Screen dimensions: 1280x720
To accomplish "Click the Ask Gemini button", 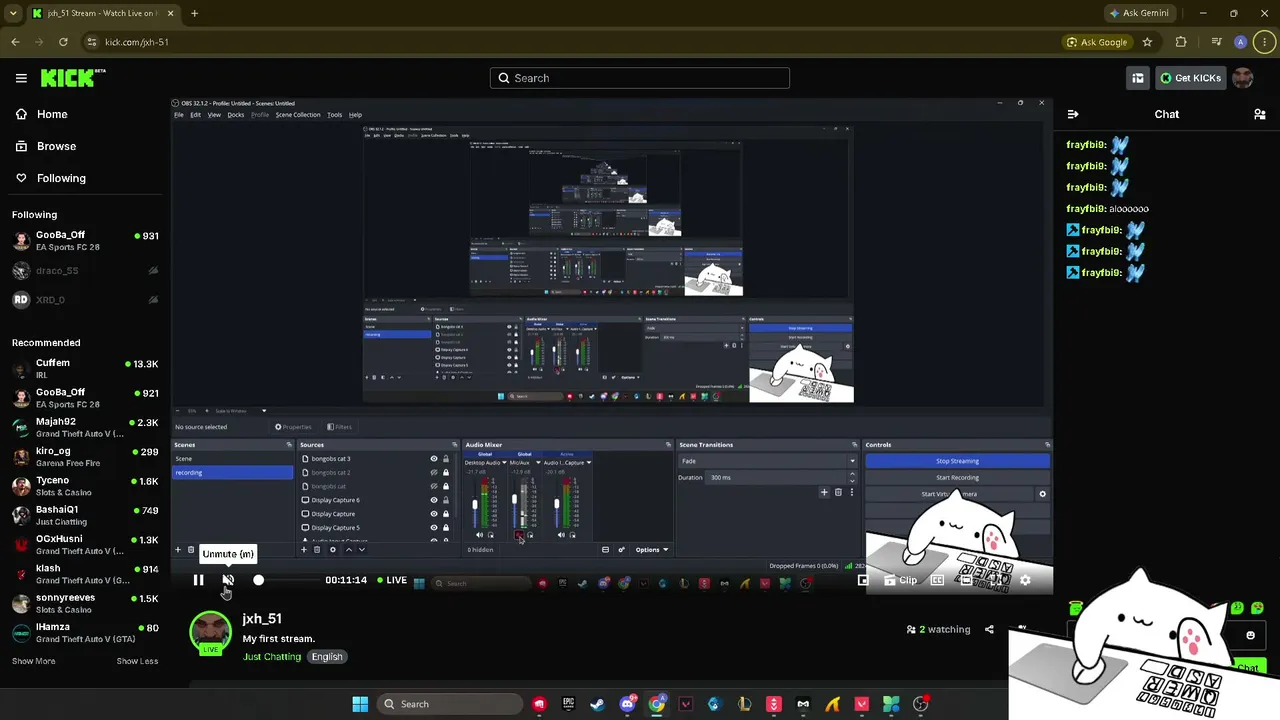I will (x=1138, y=13).
